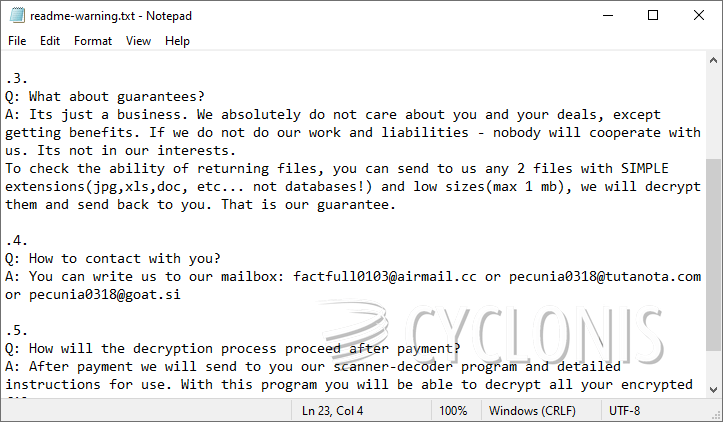This screenshot has height=422, width=723.
Task: Click the window resize grip corner
Action: pos(715,414)
